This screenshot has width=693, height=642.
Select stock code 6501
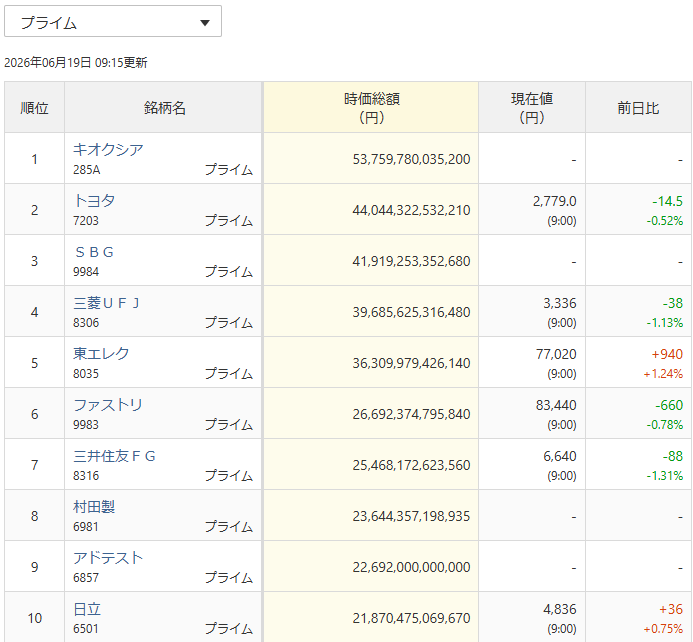click(x=86, y=629)
